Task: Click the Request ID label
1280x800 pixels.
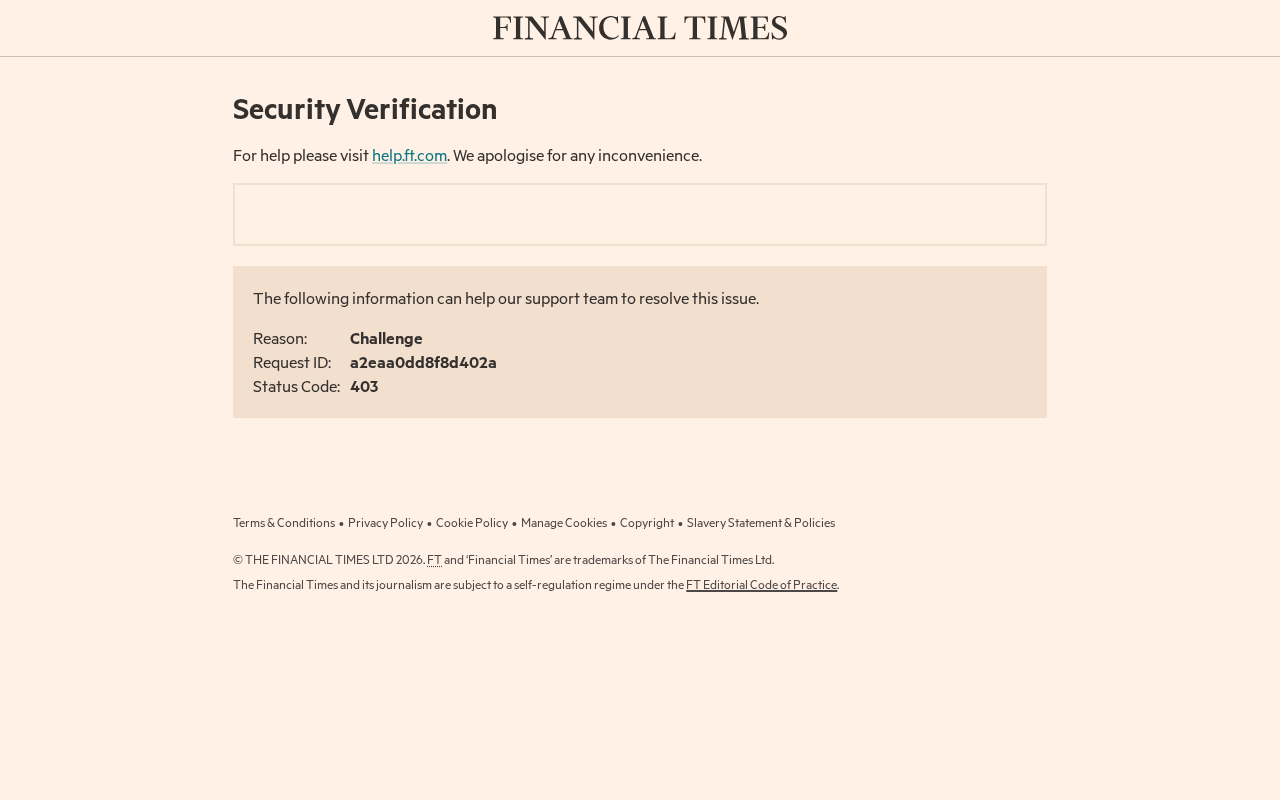Action: click(292, 363)
